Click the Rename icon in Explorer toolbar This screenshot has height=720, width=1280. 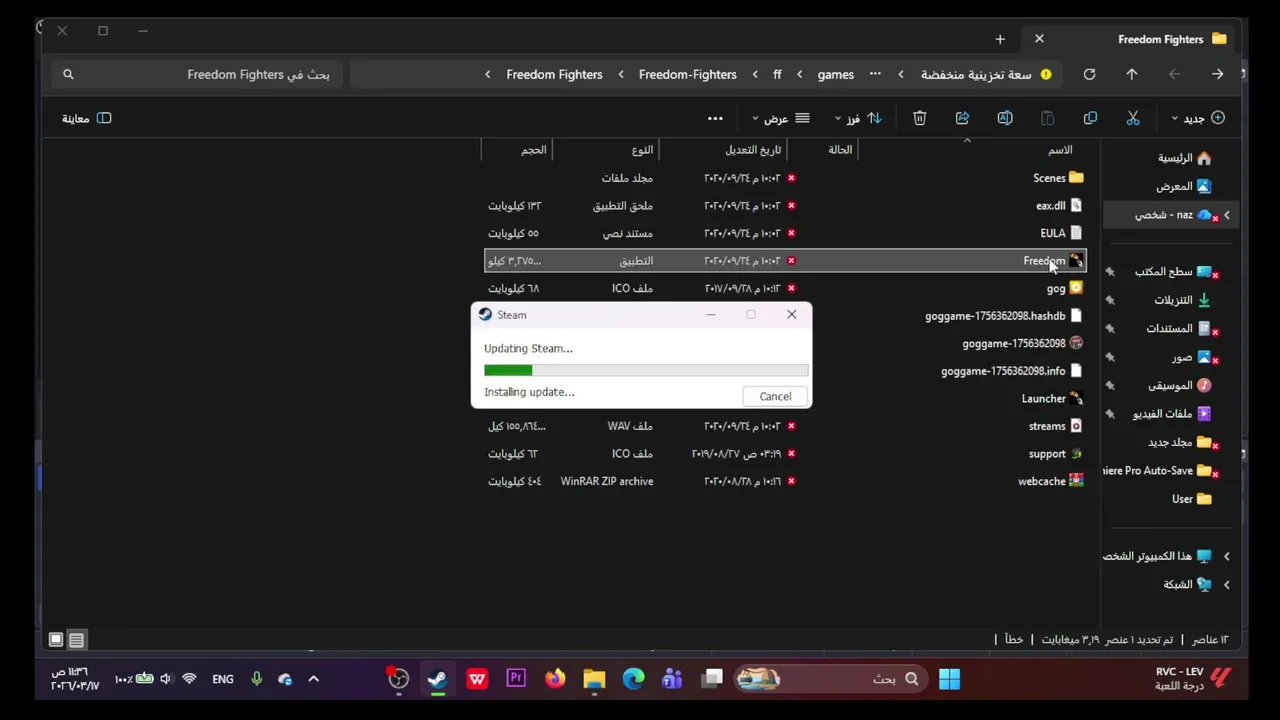pyautogui.click(x=1005, y=118)
